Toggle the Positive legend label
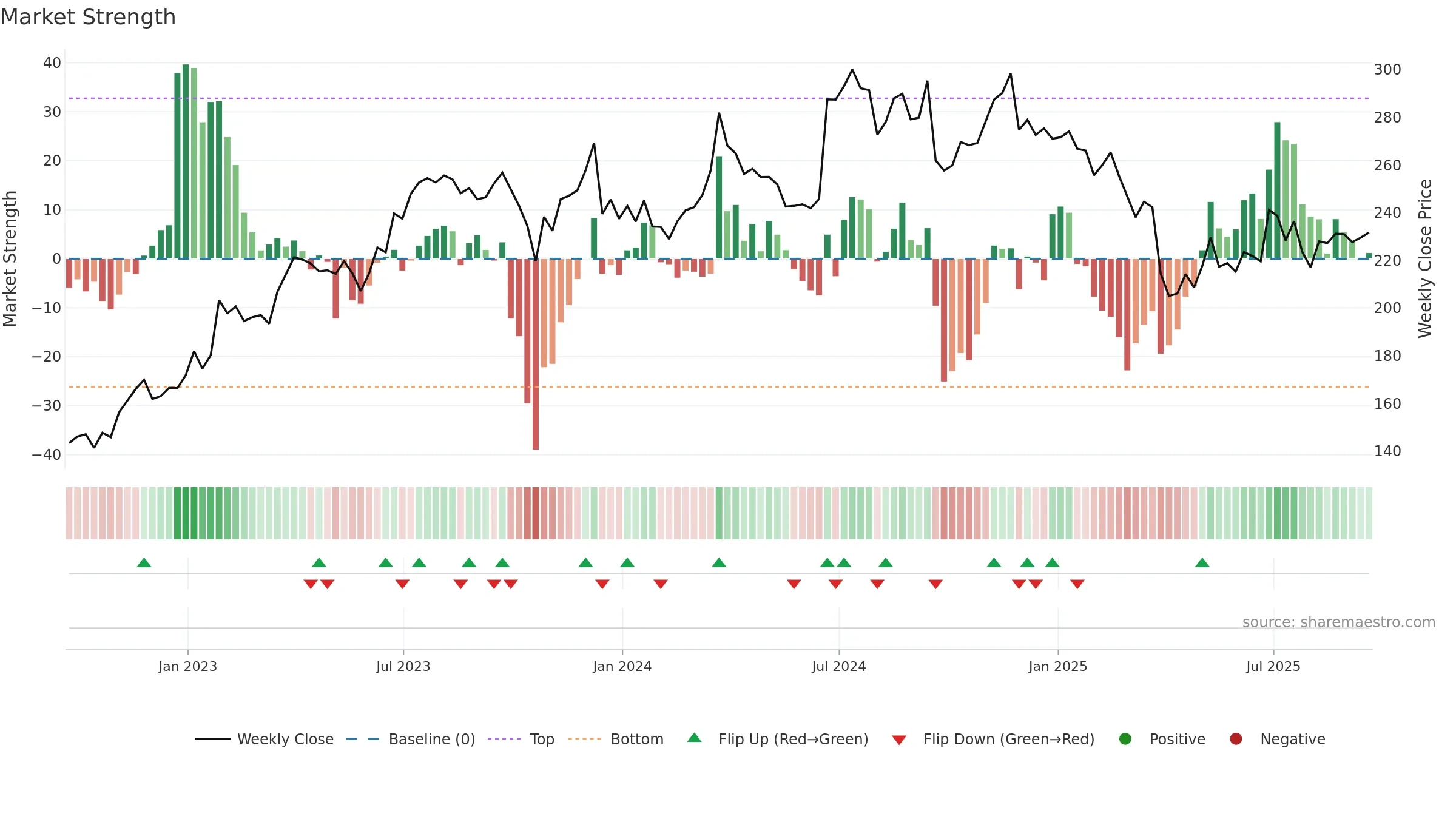Screen dimensions: 1456x819 coord(1178,740)
